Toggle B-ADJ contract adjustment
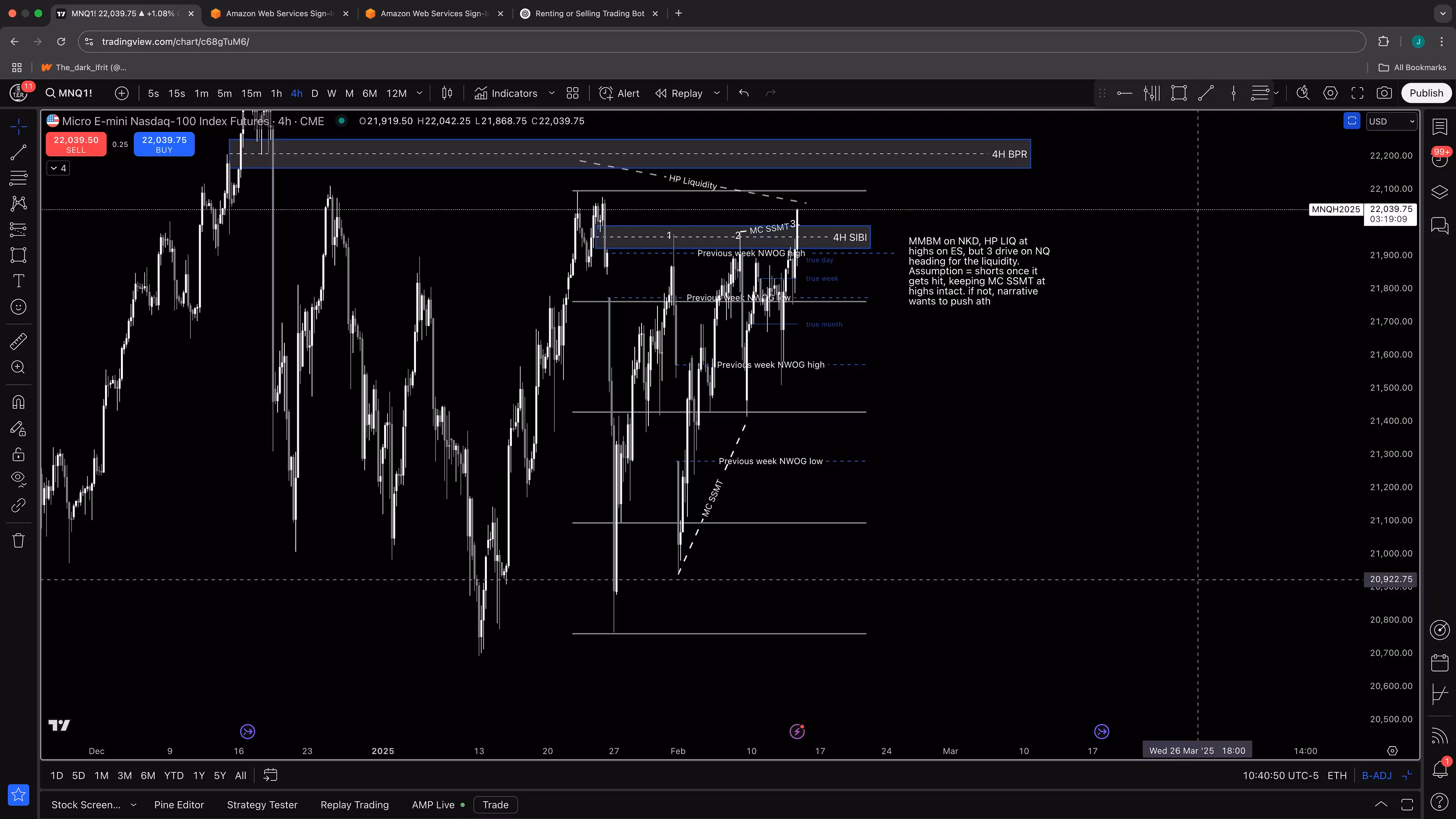The height and width of the screenshot is (819, 1456). (x=1376, y=775)
